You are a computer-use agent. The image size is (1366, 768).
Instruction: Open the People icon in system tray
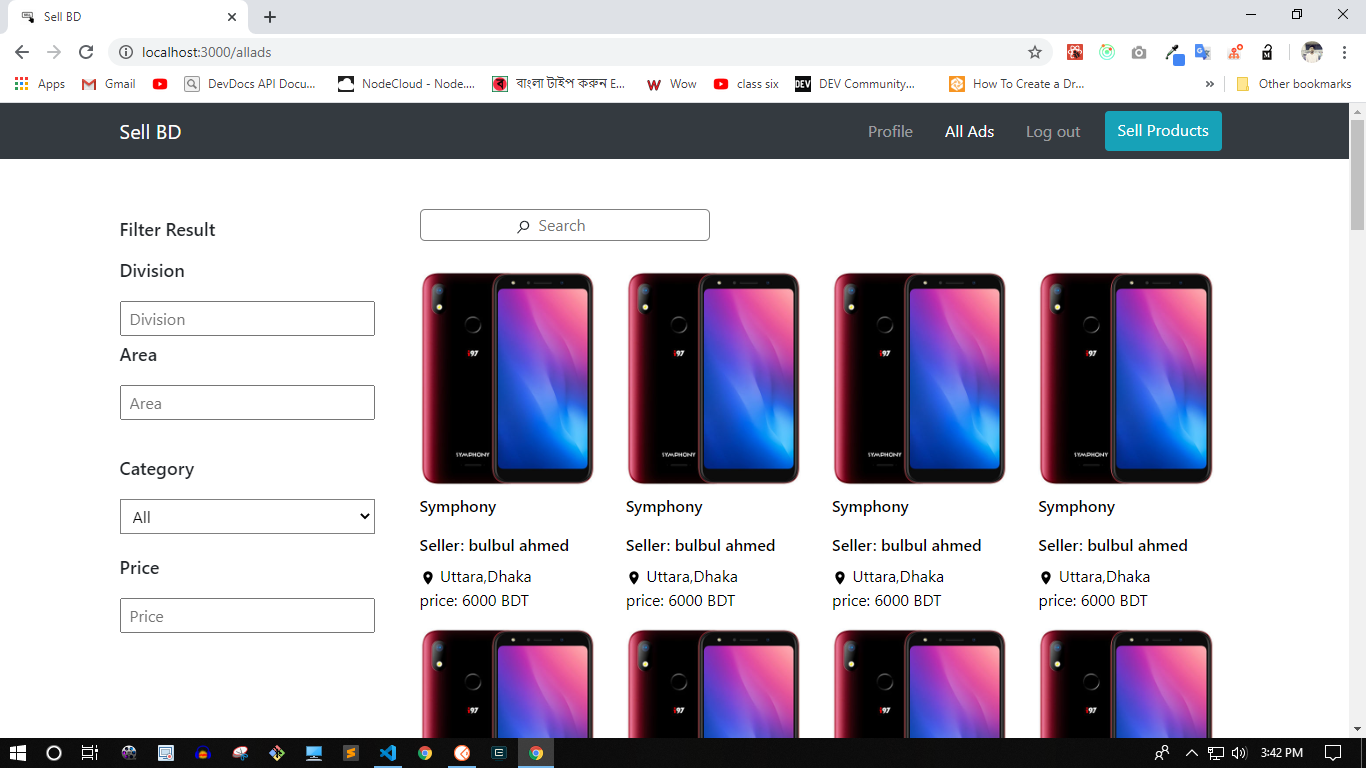pos(1162,753)
